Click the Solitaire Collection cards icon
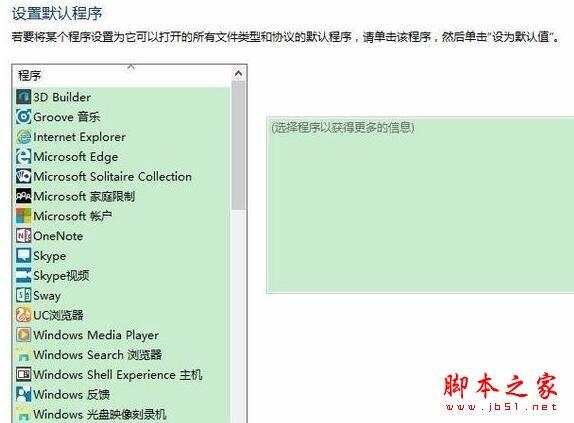Screen dimensions: 574x423 click(x=23, y=176)
